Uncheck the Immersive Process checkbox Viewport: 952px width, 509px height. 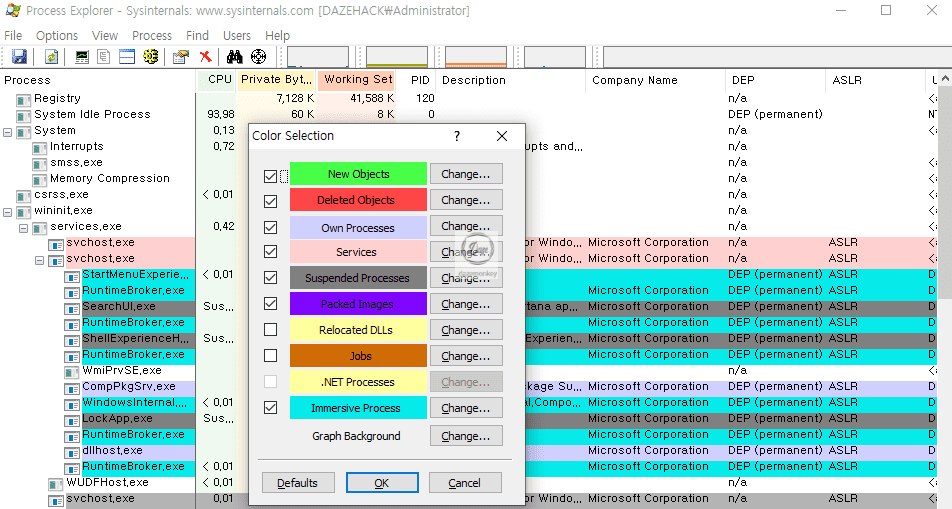tap(271, 408)
